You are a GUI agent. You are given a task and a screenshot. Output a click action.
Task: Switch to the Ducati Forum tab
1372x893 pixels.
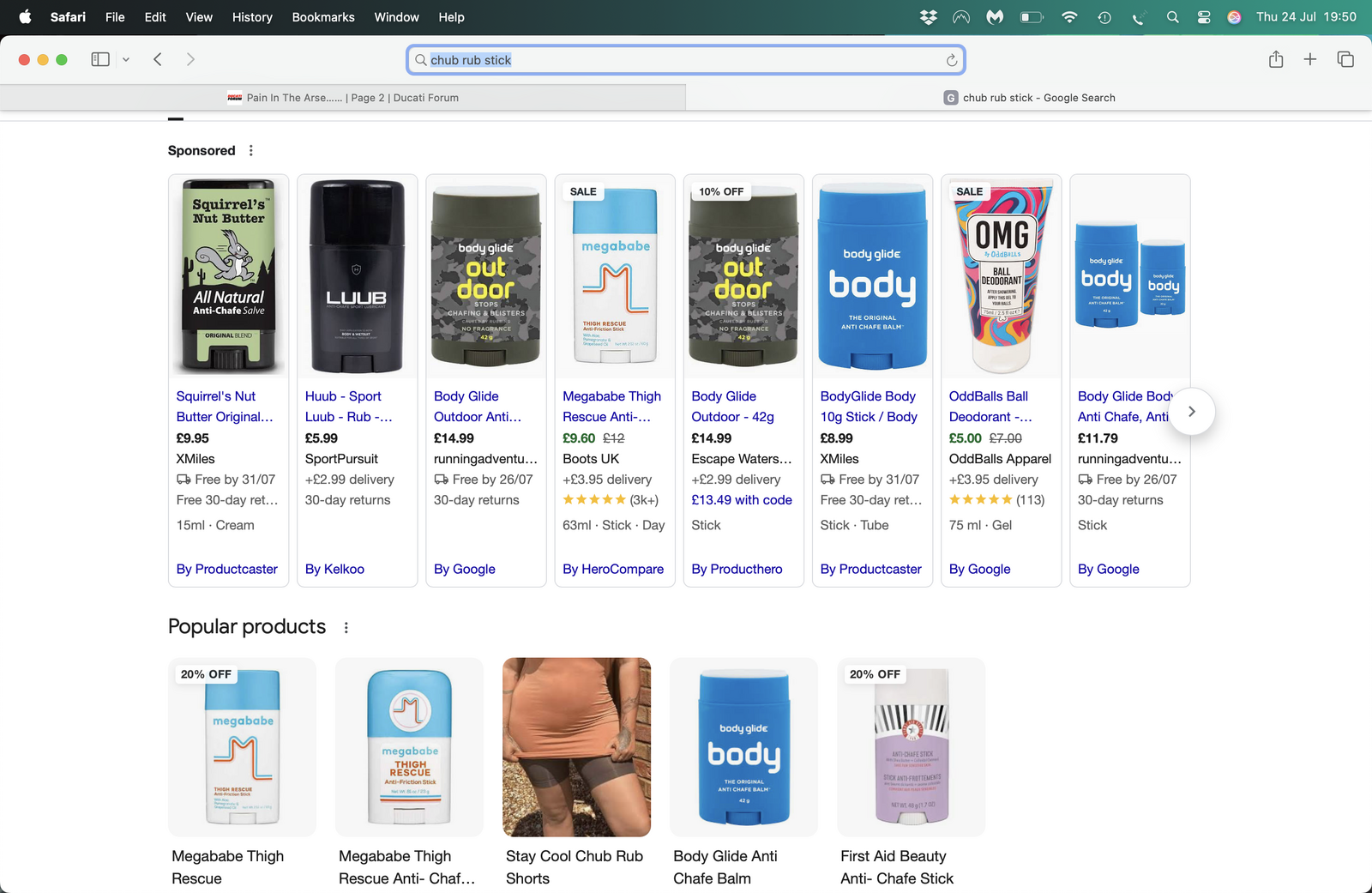point(343,98)
